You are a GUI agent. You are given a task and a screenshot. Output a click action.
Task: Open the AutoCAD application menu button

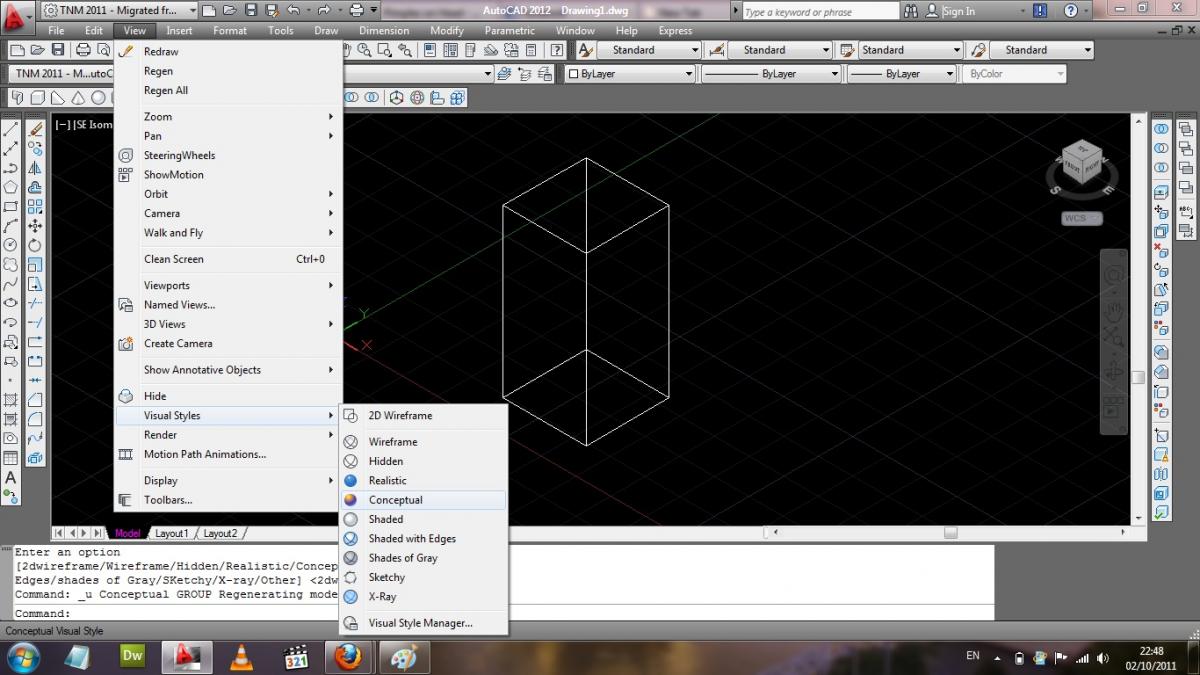(x=17, y=17)
